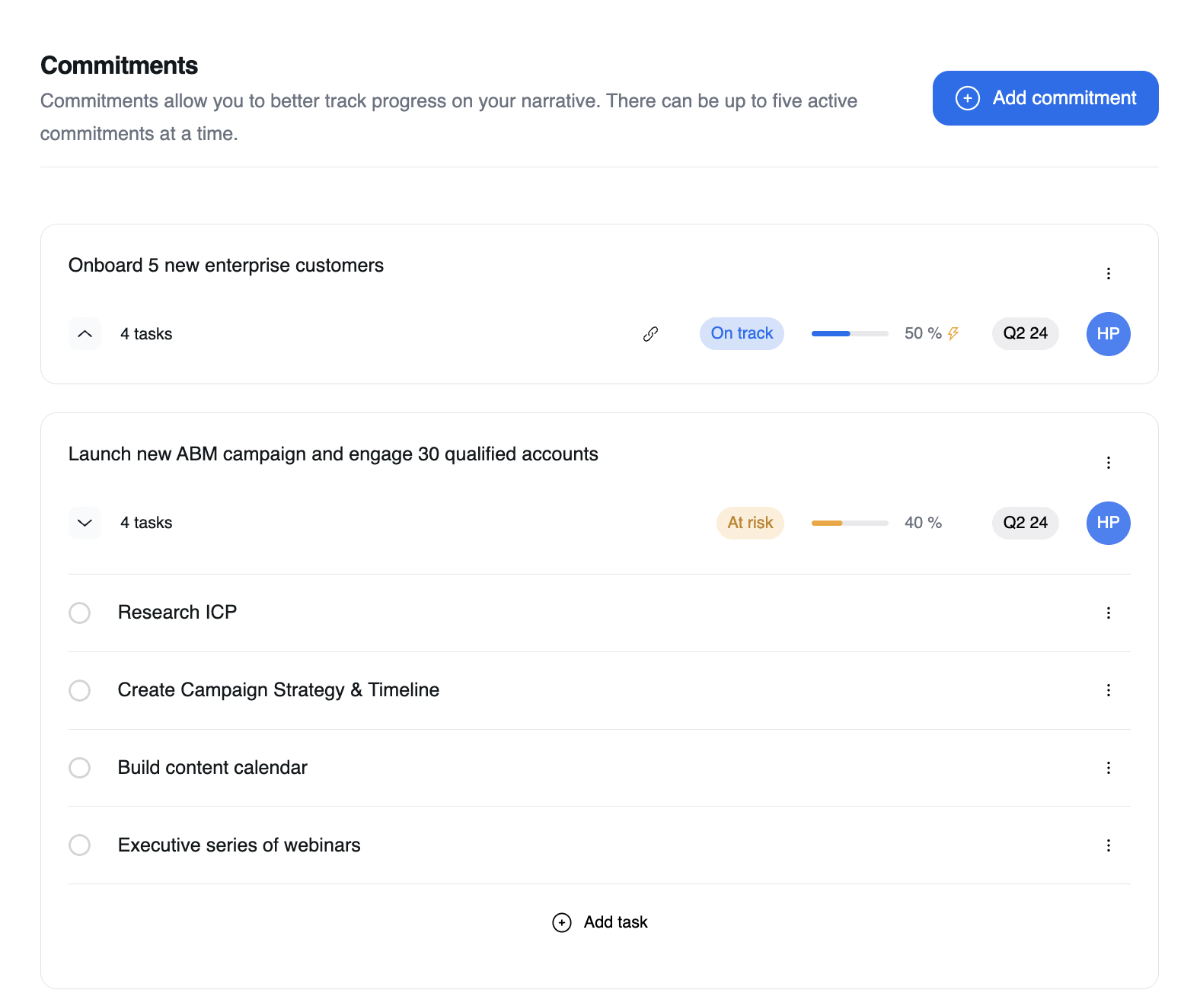
Task: Tick the Build content calendar checkbox
Action: tap(79, 768)
